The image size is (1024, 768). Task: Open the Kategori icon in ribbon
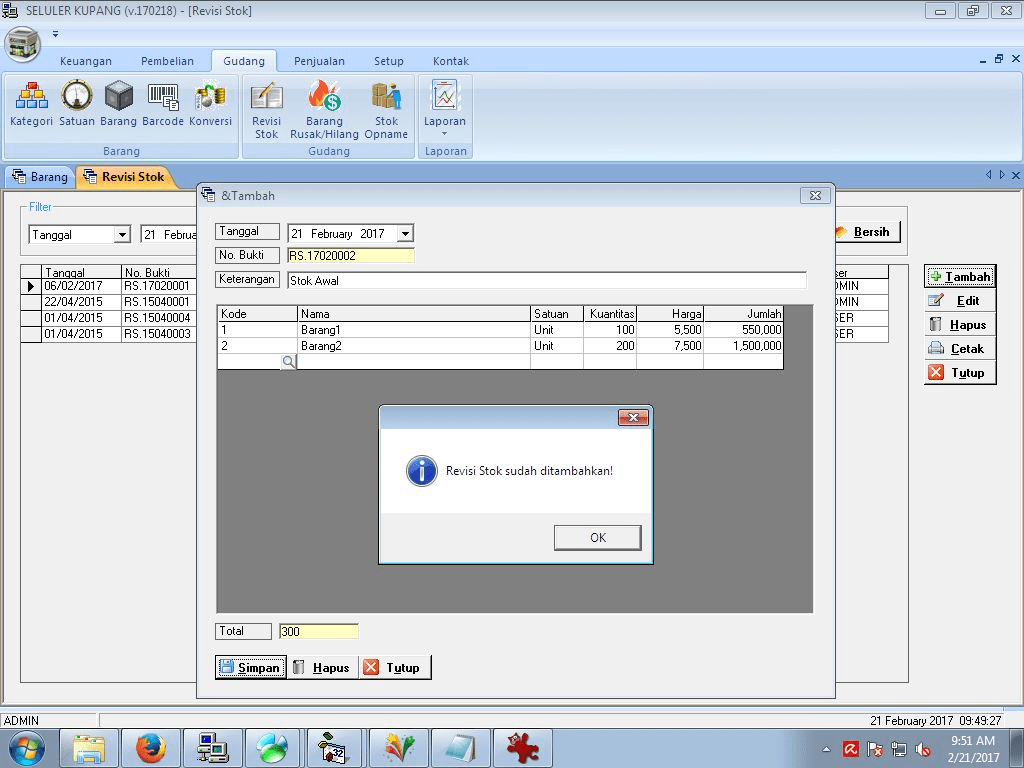(x=31, y=104)
